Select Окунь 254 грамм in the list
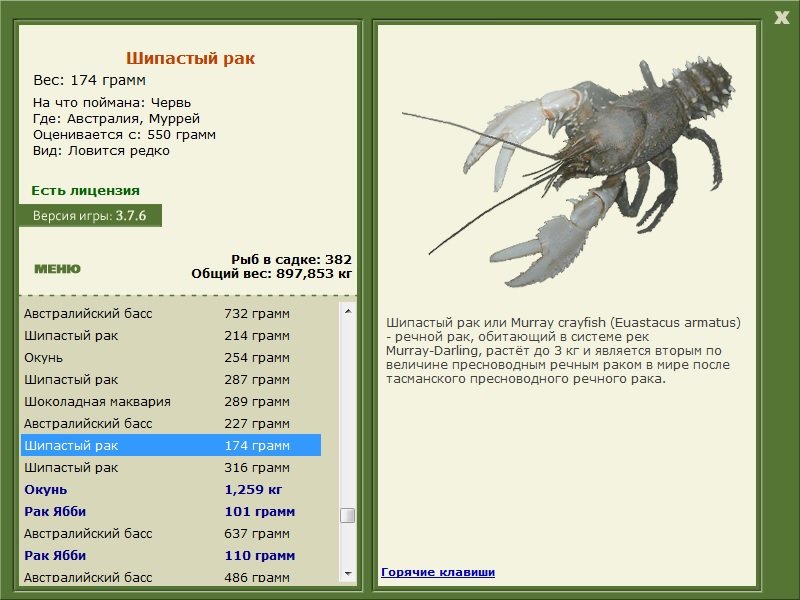Image resolution: width=800 pixels, height=600 pixels. point(171,357)
